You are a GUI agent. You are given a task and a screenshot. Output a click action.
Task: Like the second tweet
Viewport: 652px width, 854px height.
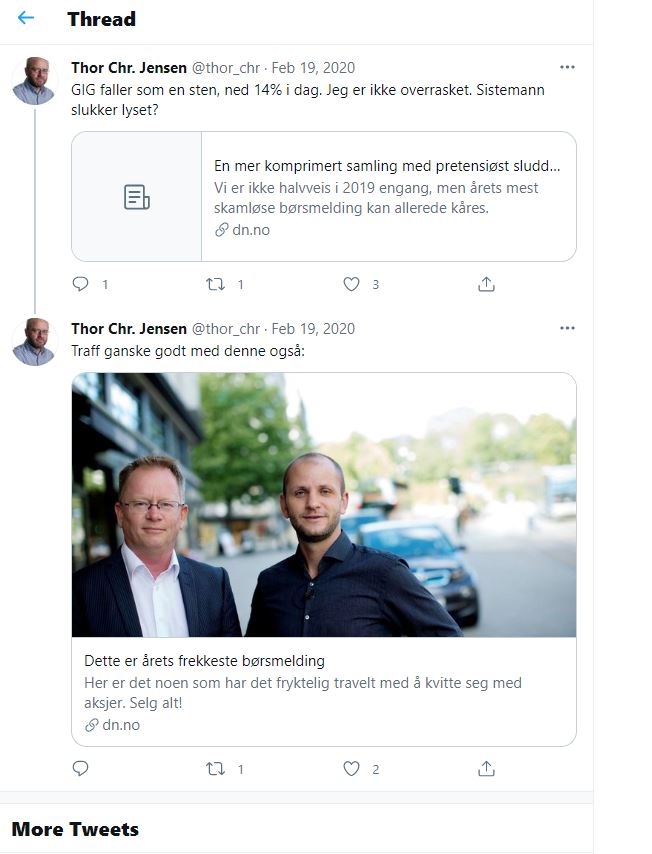(x=351, y=768)
